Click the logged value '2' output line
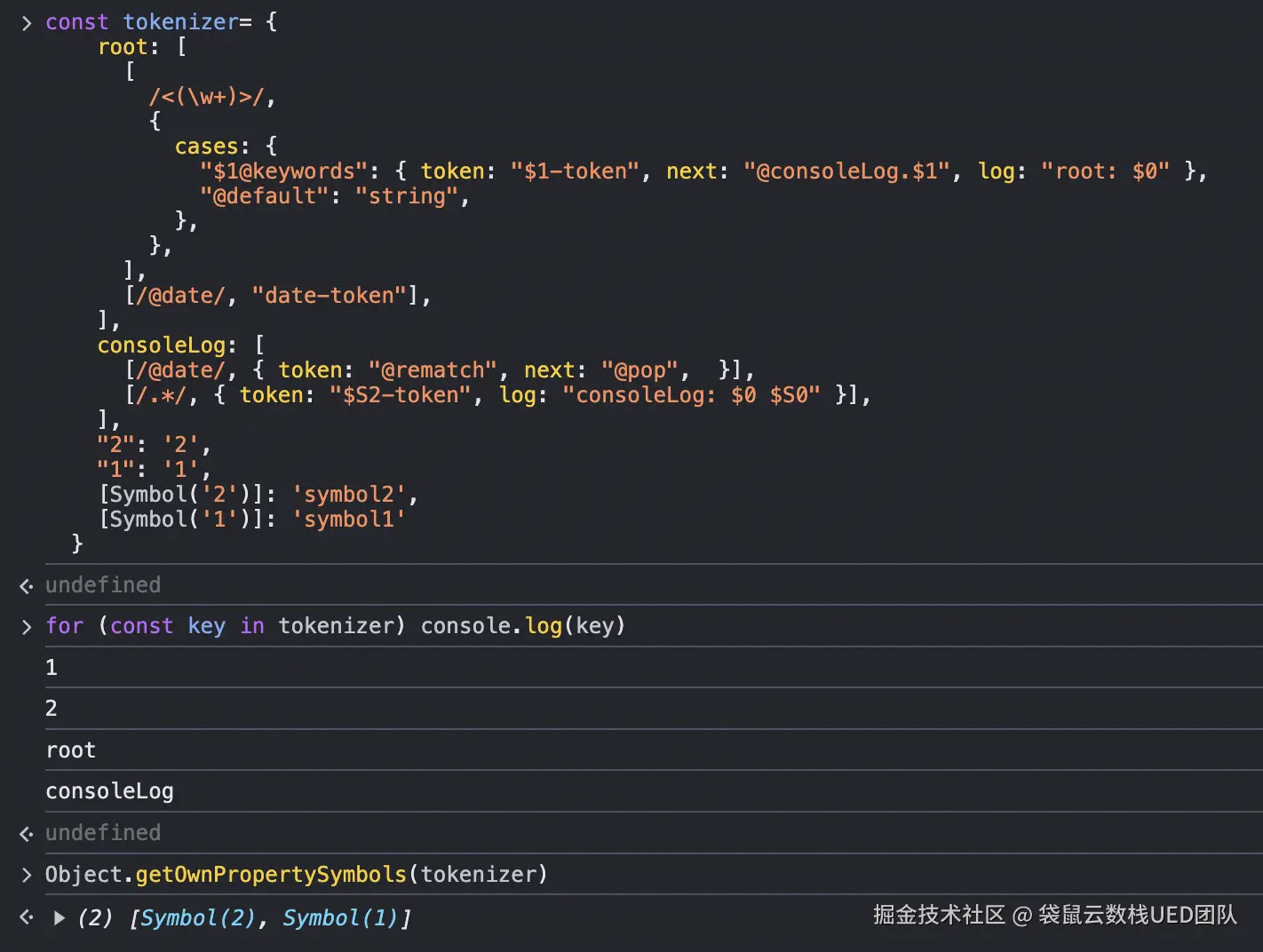This screenshot has width=1263, height=952. click(52, 708)
